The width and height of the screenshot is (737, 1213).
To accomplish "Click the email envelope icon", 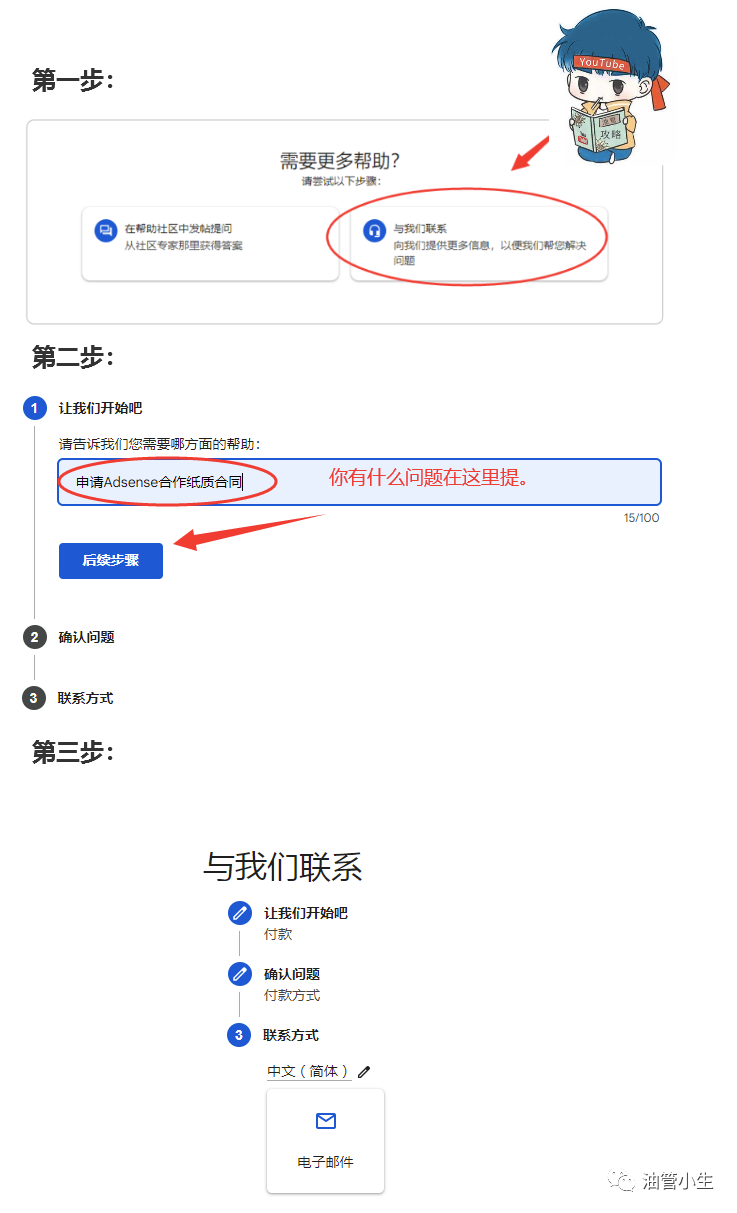I will point(325,1121).
